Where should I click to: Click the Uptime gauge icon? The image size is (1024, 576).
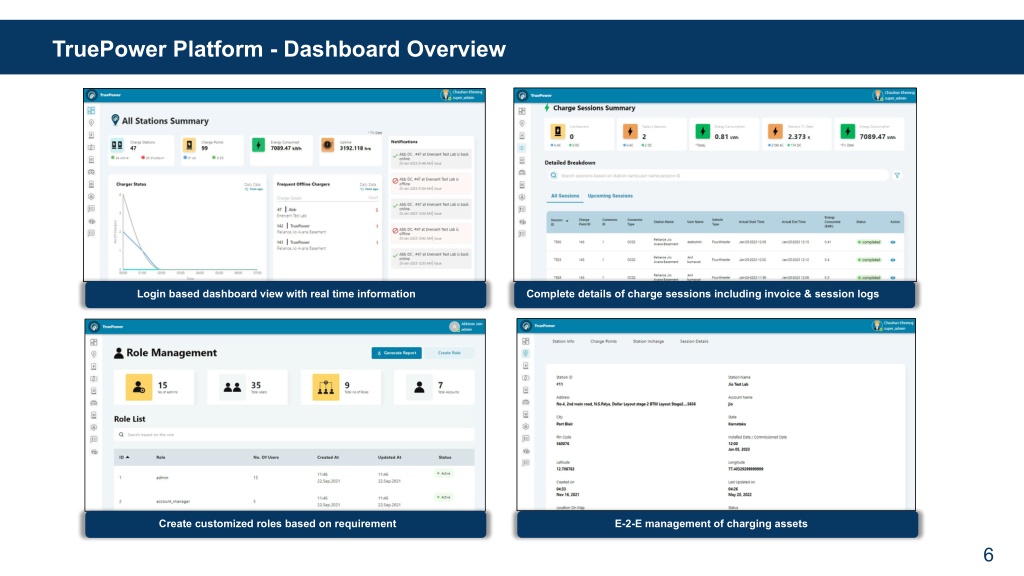[328, 145]
